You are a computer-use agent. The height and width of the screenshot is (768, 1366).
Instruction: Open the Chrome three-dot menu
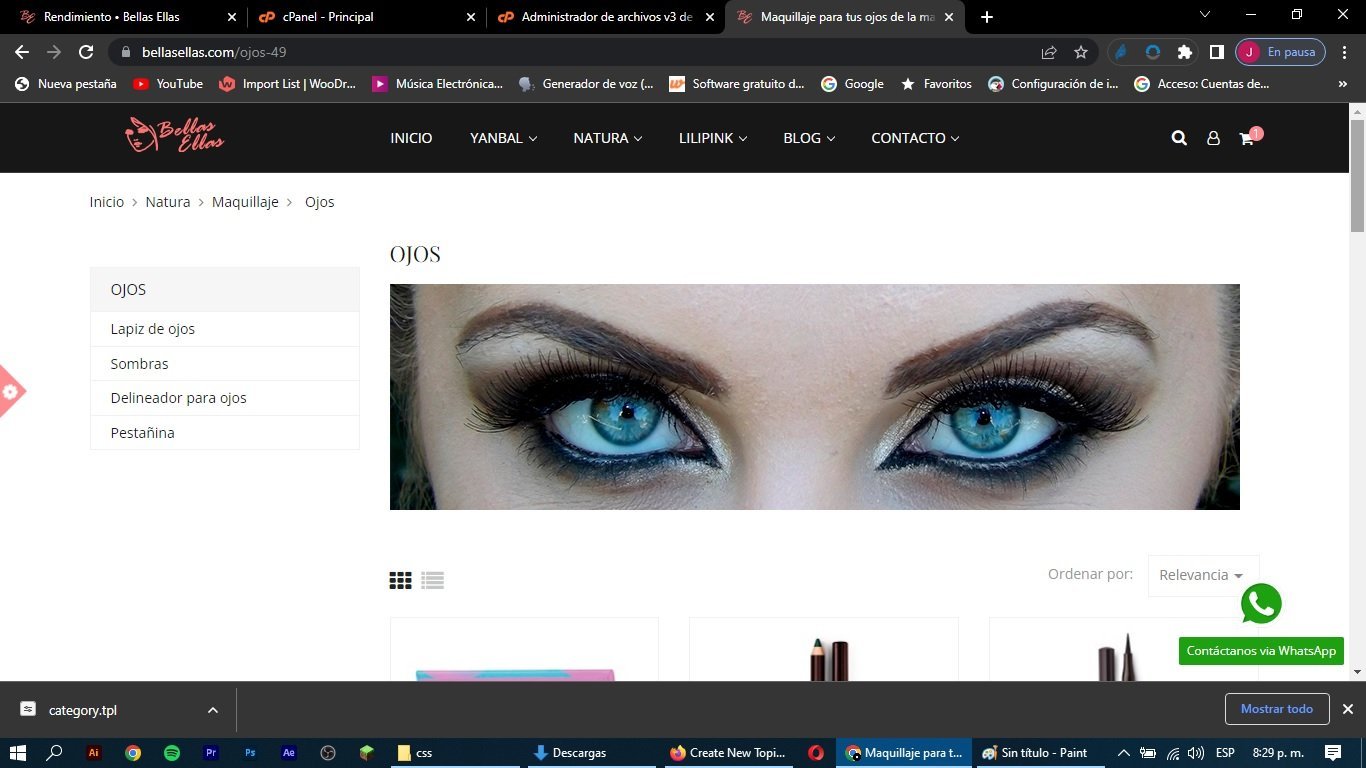(1346, 52)
